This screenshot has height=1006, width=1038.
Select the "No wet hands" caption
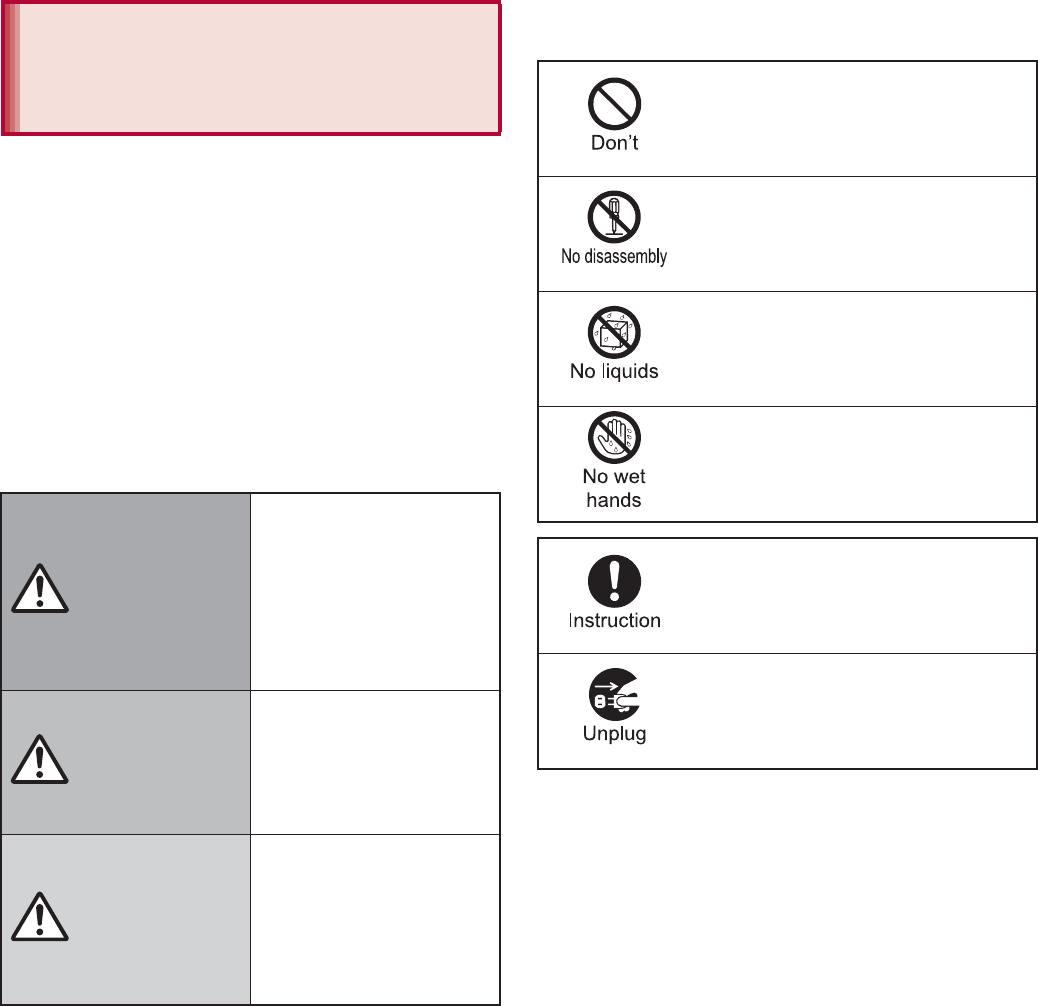point(614,488)
